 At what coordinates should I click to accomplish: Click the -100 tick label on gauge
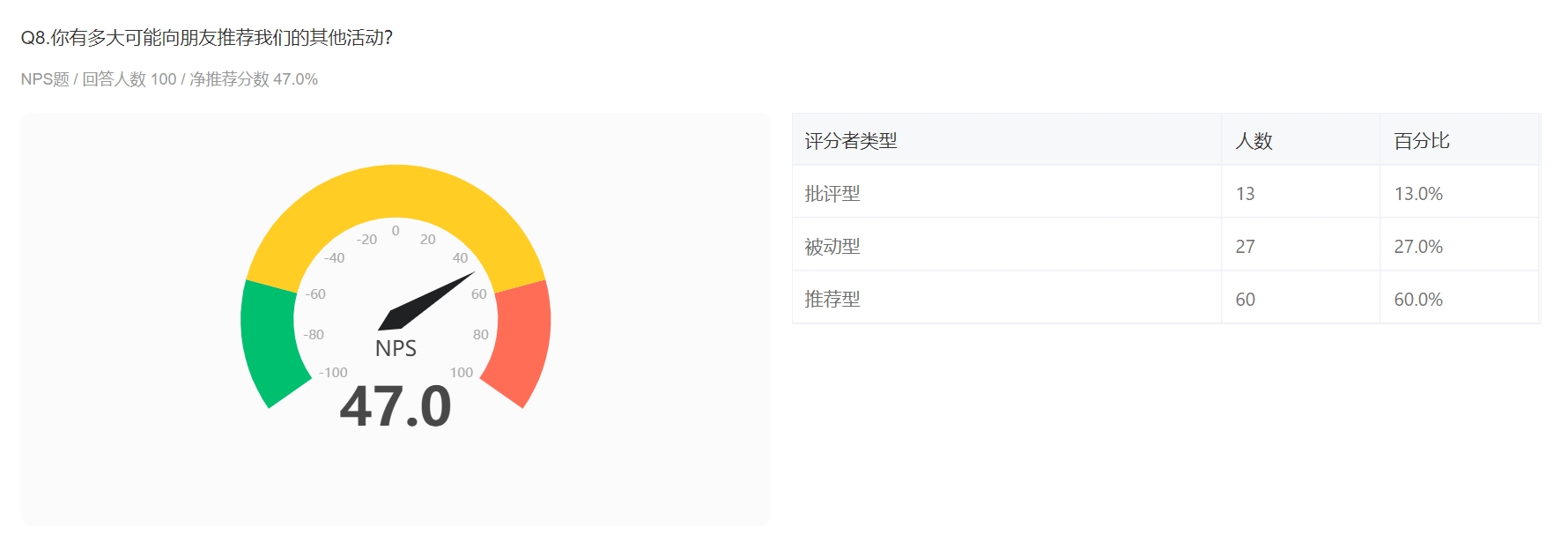click(x=333, y=373)
